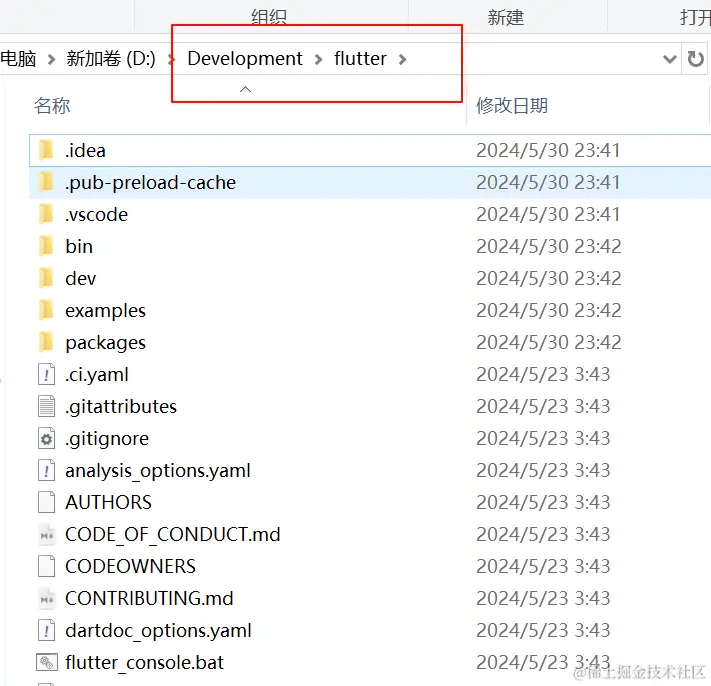Click the dartdoc_options.yaml file icon
Image resolution: width=711 pixels, height=686 pixels.
tap(46, 630)
